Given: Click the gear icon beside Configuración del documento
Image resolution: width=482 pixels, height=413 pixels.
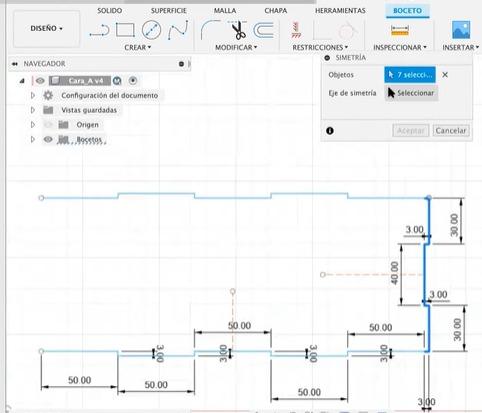Looking at the screenshot, I should click(x=48, y=95).
